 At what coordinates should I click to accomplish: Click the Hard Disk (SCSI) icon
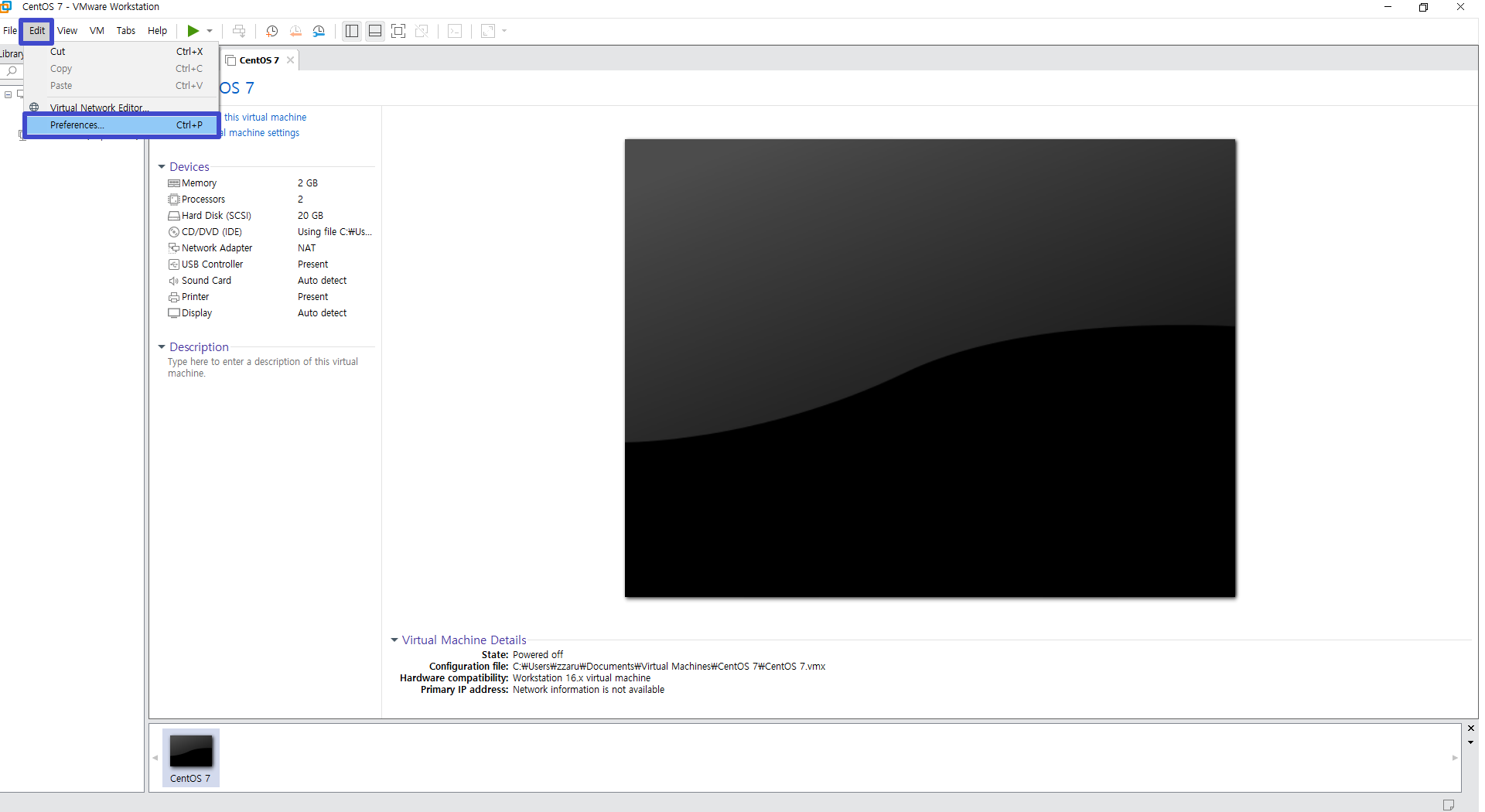(174, 216)
